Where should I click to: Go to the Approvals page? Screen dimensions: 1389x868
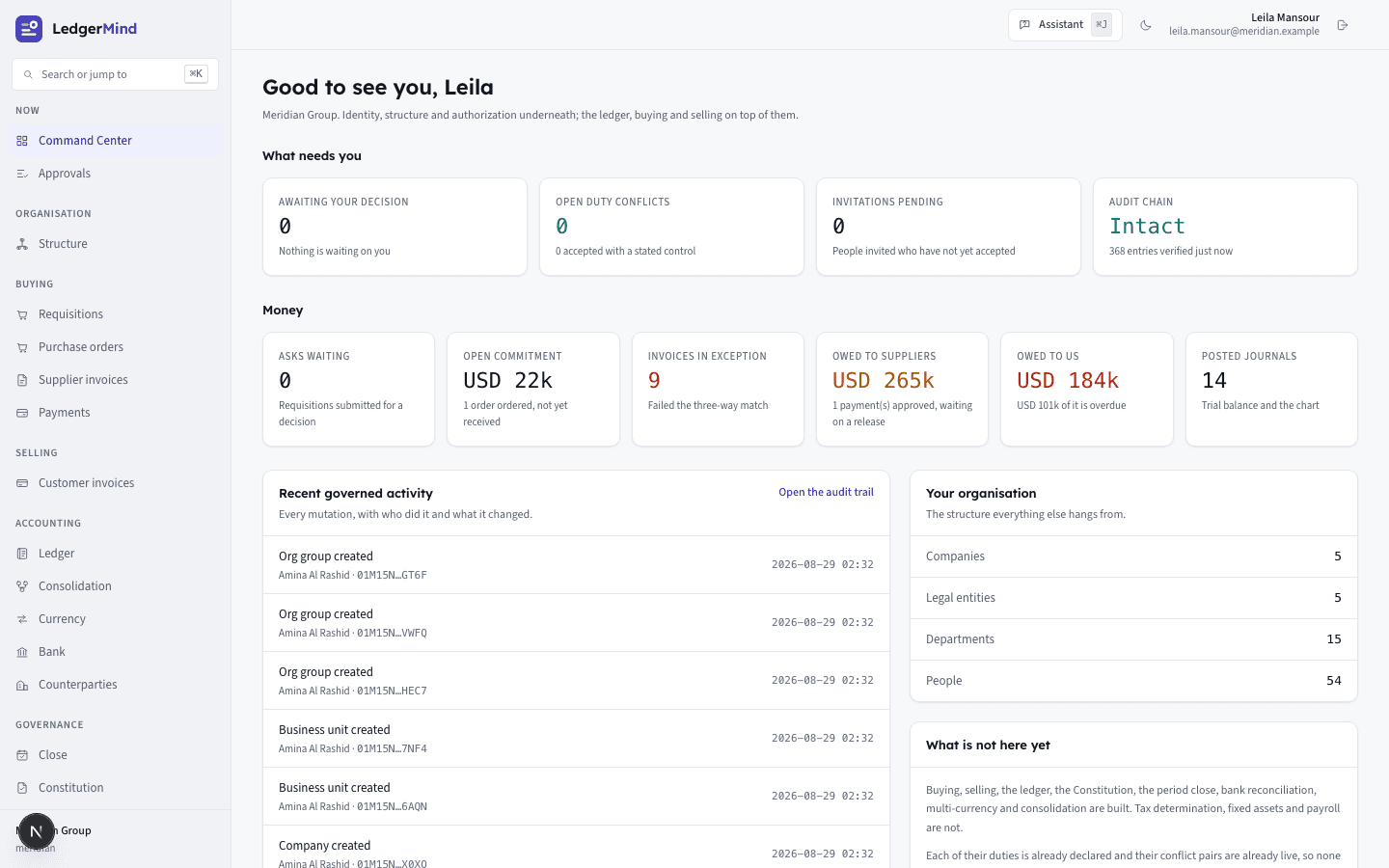[116, 174]
